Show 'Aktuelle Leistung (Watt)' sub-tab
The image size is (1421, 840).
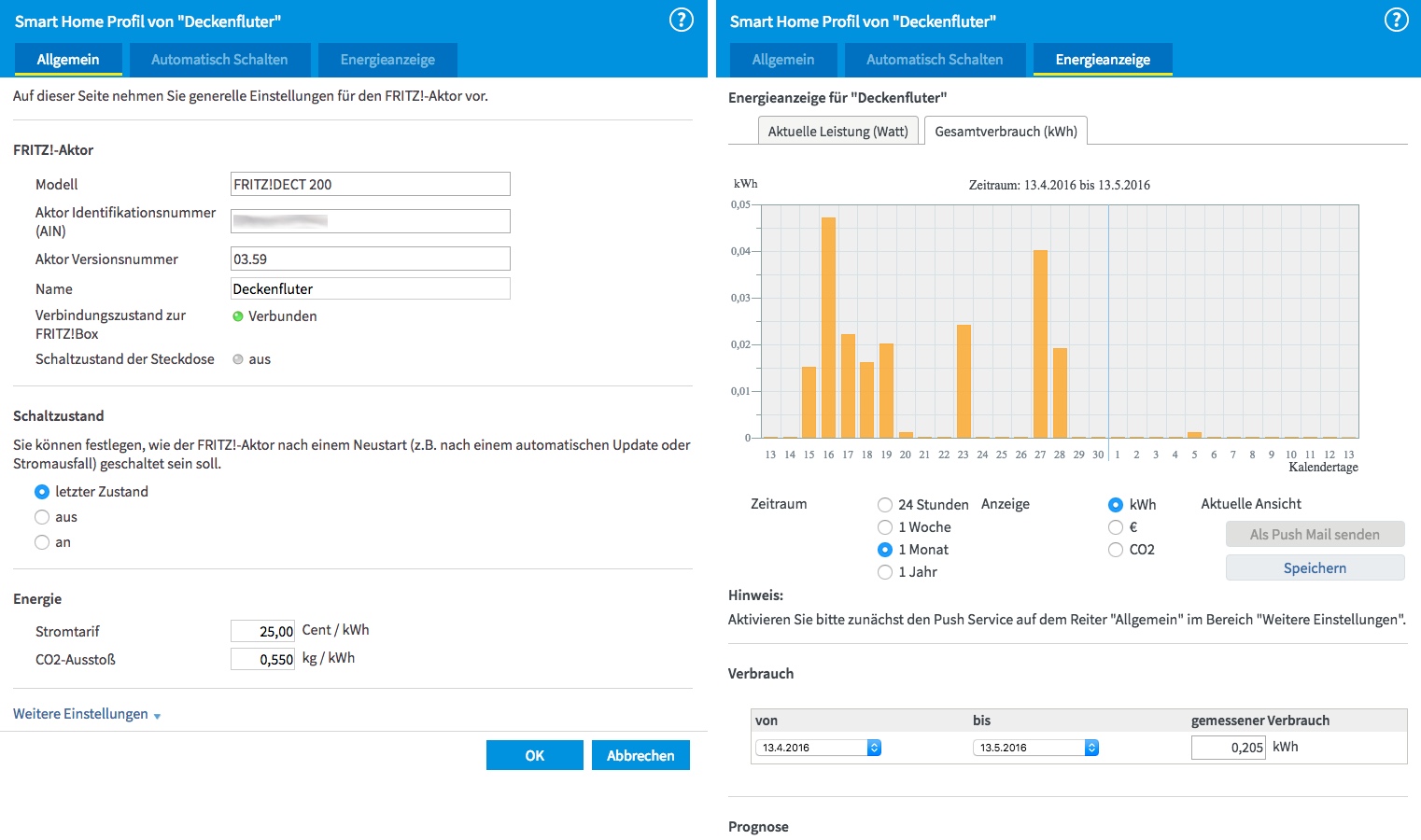(x=838, y=131)
